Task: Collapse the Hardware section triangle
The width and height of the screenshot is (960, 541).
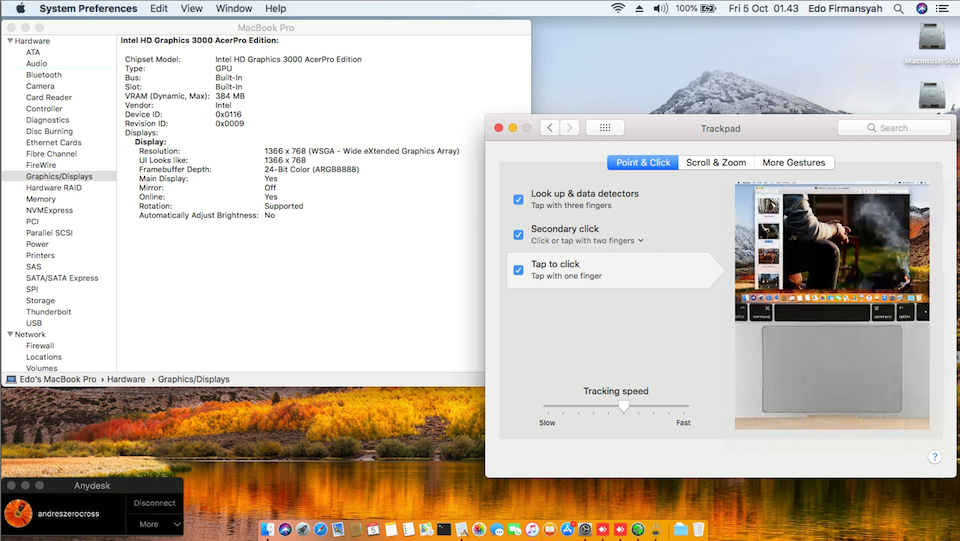Action: [x=10, y=40]
